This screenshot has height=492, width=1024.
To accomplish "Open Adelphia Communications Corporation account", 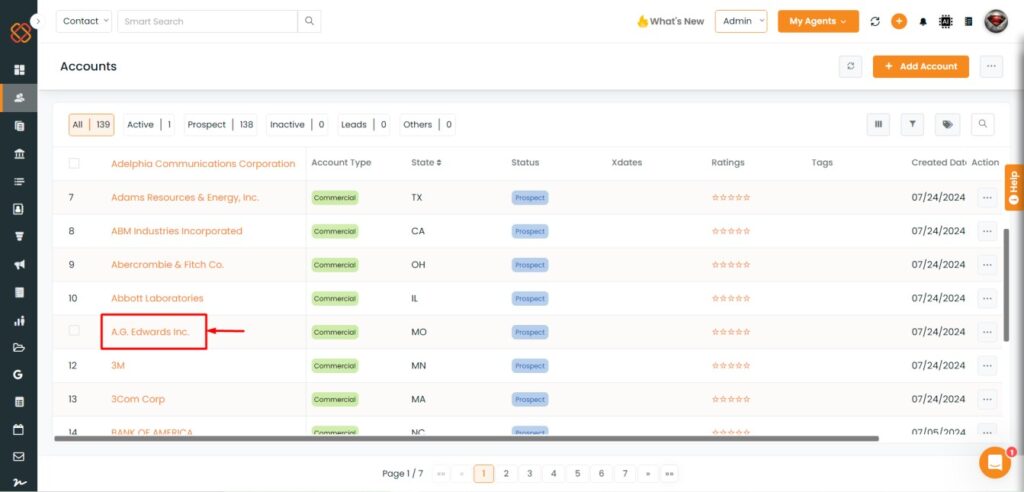I will [x=203, y=163].
